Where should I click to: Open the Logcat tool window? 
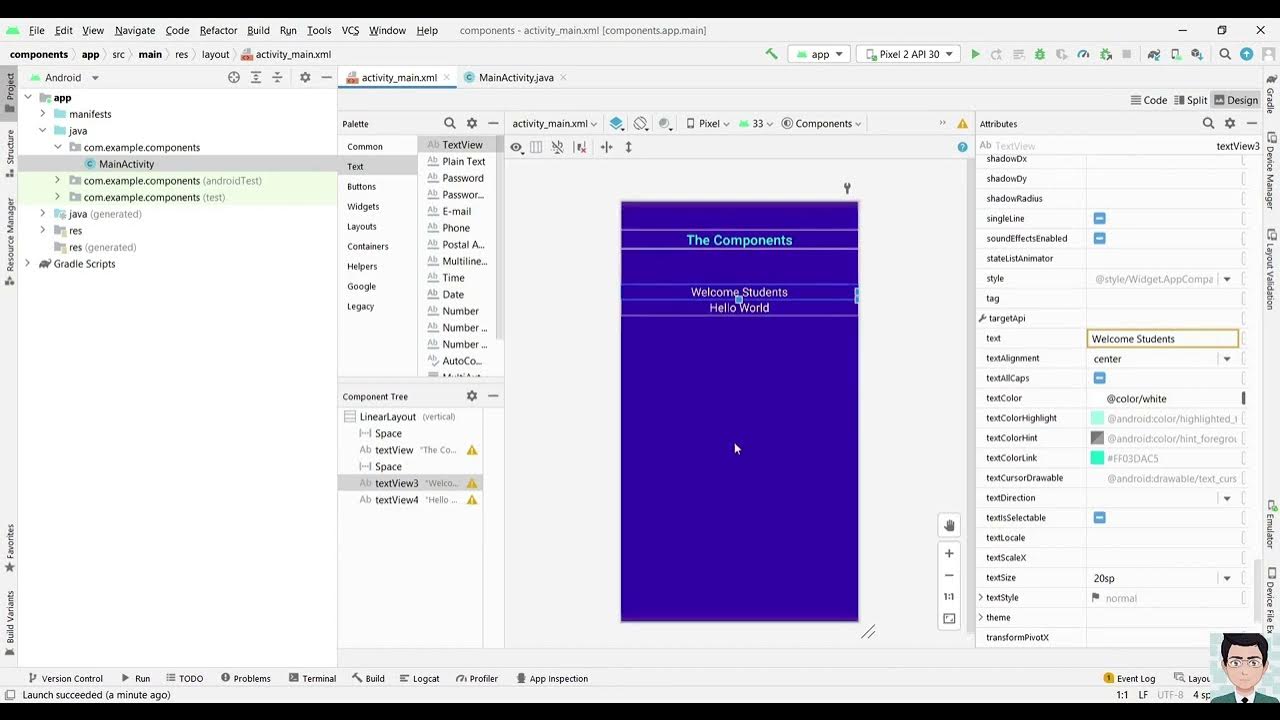(417, 678)
